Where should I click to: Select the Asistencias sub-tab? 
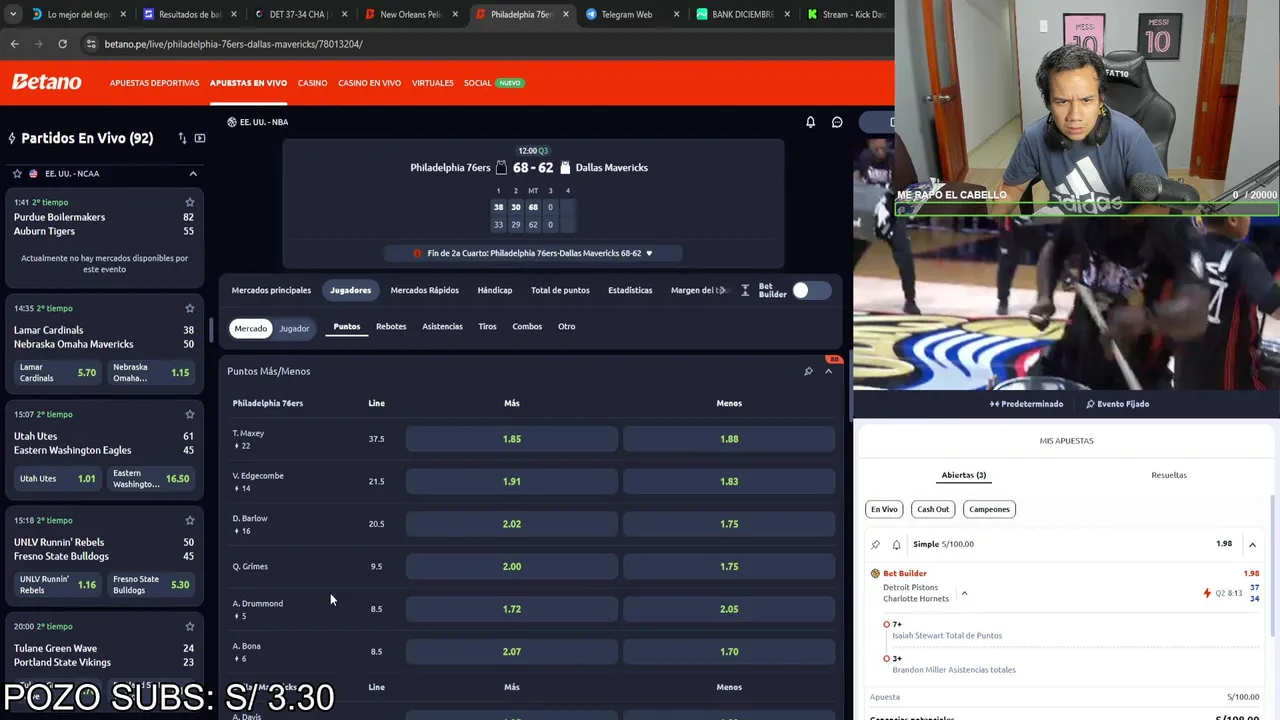442,326
